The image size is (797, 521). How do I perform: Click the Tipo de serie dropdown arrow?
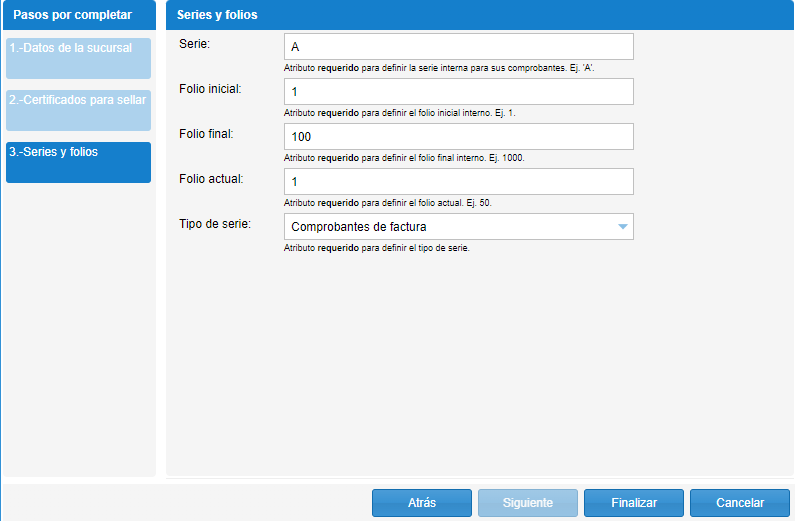point(623,227)
